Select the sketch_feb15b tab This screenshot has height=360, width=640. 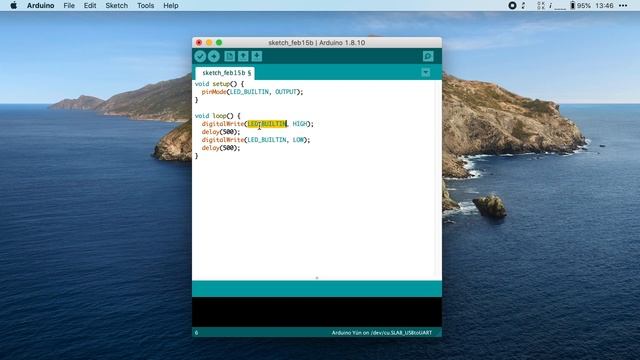point(225,73)
